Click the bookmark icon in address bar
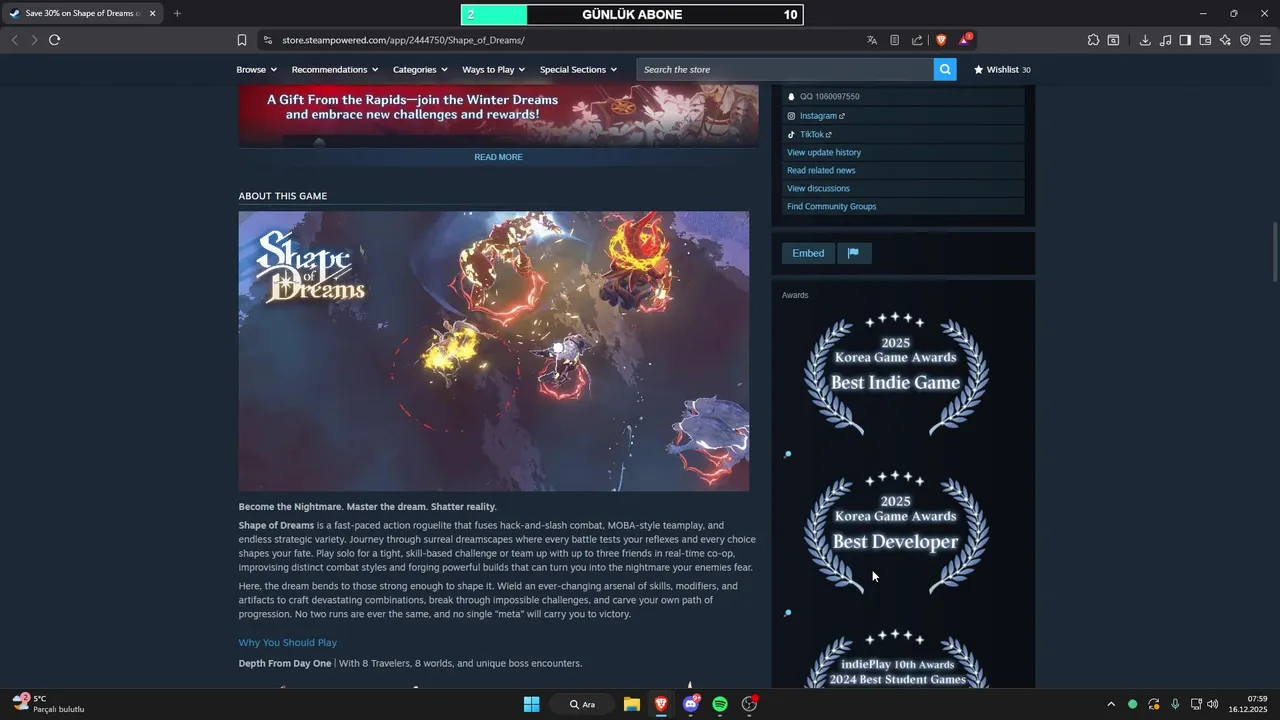This screenshot has height=720, width=1280. tap(242, 40)
